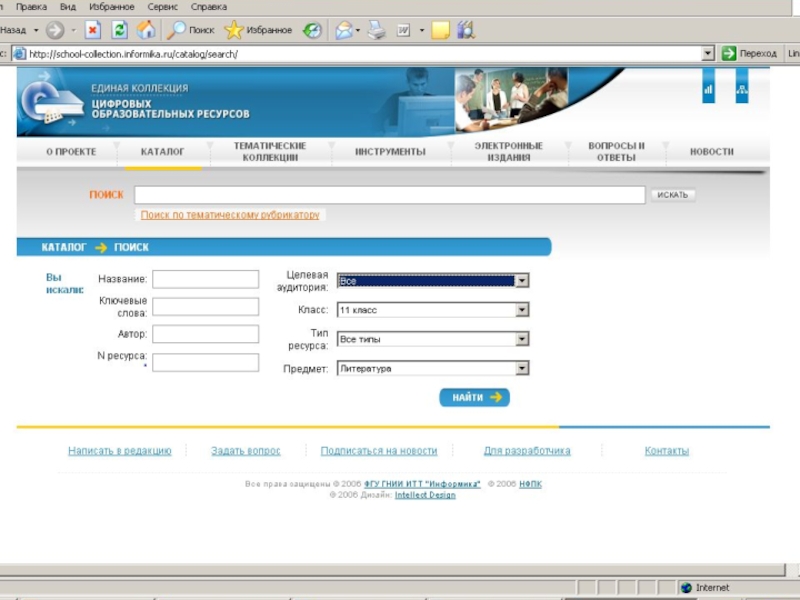Click the browser Stop button

pos(92,30)
